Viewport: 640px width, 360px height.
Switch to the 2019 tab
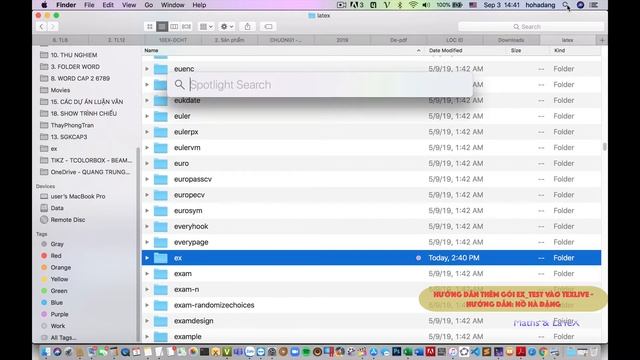click(x=342, y=40)
